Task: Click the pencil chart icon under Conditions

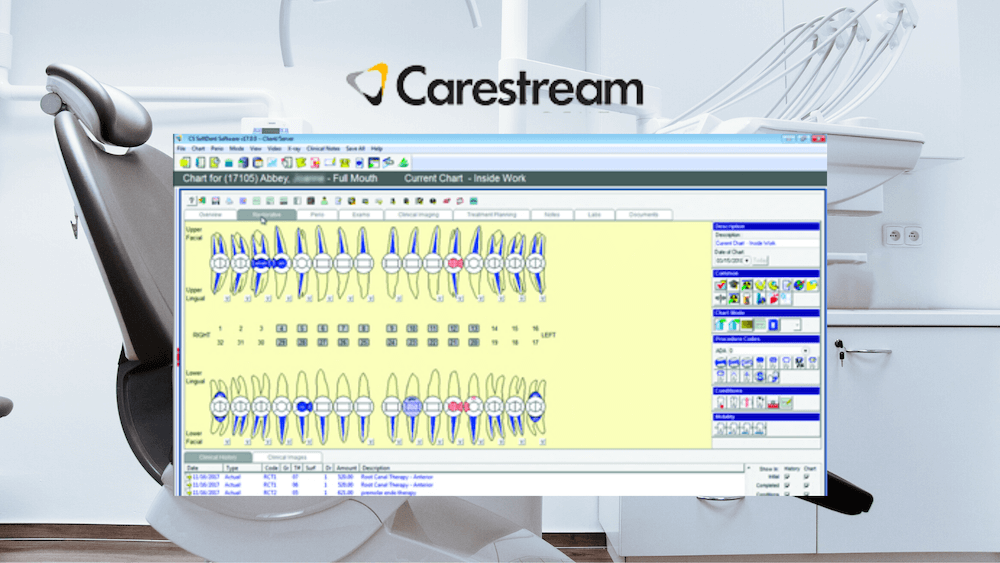Action: (x=786, y=403)
